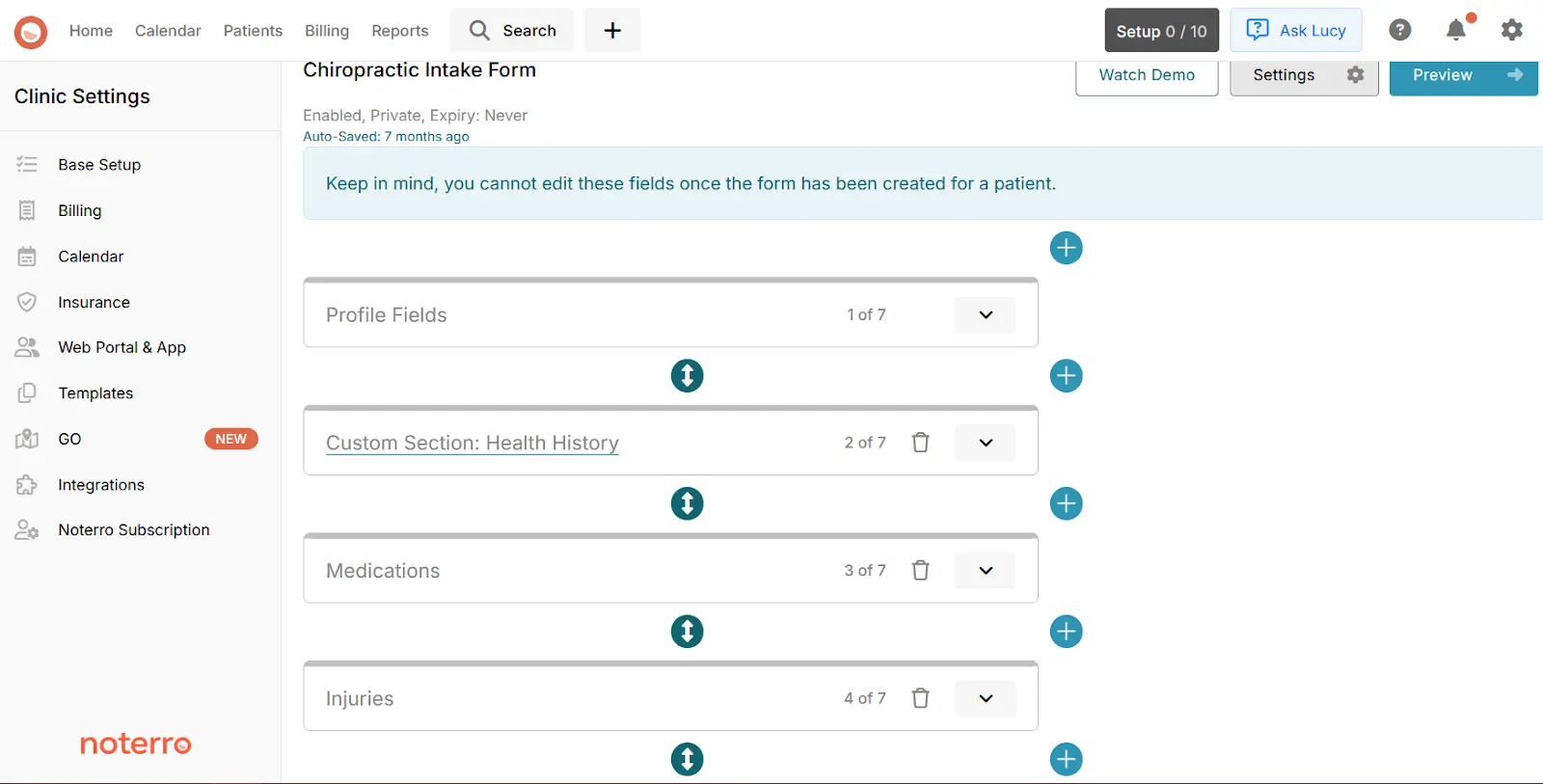Screen dimensions: 1543x784
Task: Click Preview button
Action: click(1464, 76)
